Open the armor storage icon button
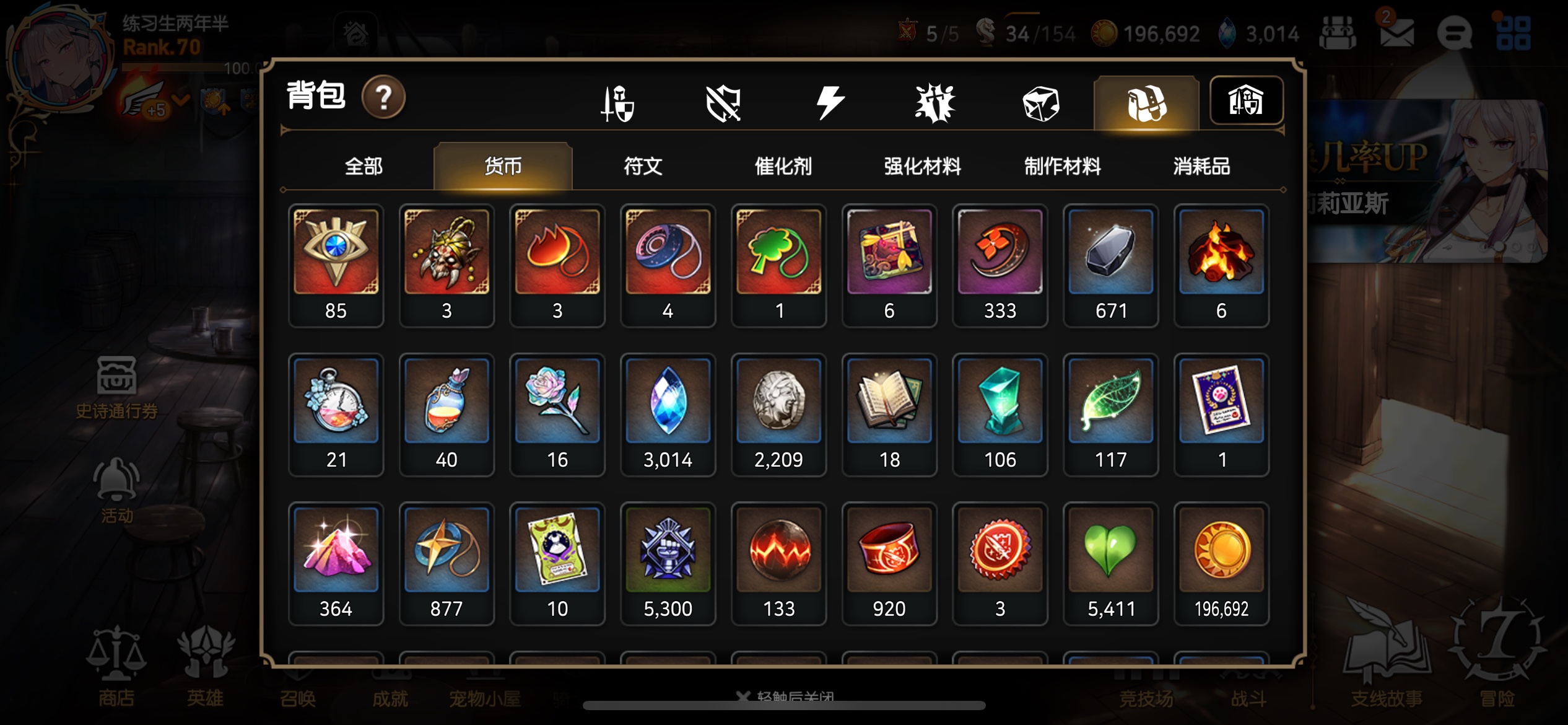The height and width of the screenshot is (725, 1568). 1246,100
